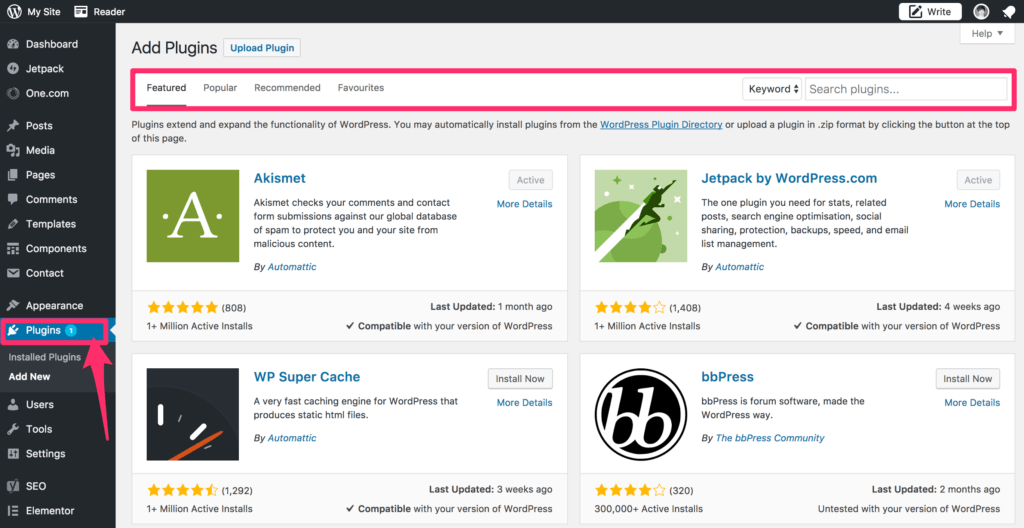This screenshot has width=1024, height=528.
Task: Focus the Search plugins field
Action: coord(906,89)
